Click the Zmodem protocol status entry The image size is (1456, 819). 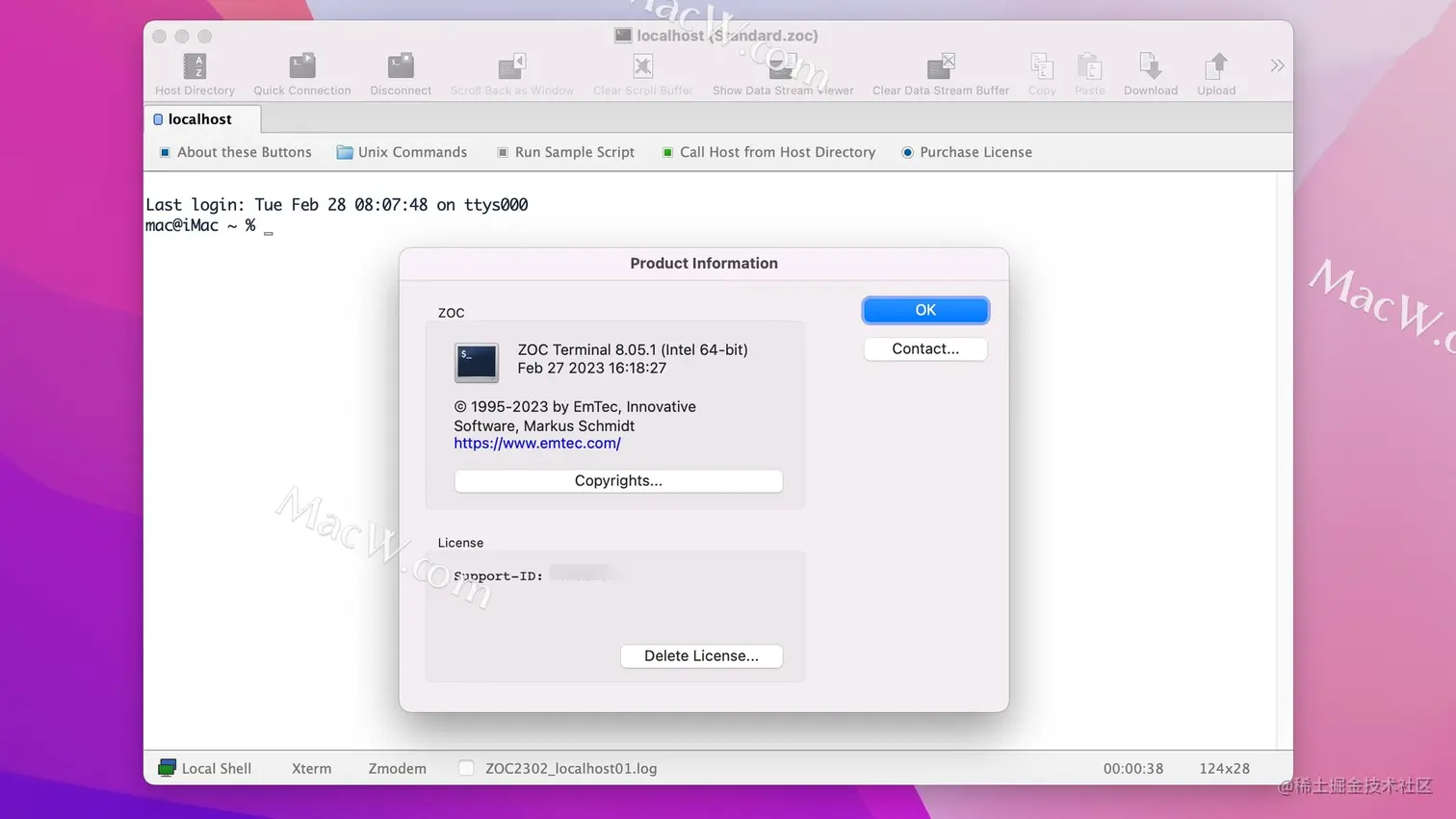click(397, 769)
